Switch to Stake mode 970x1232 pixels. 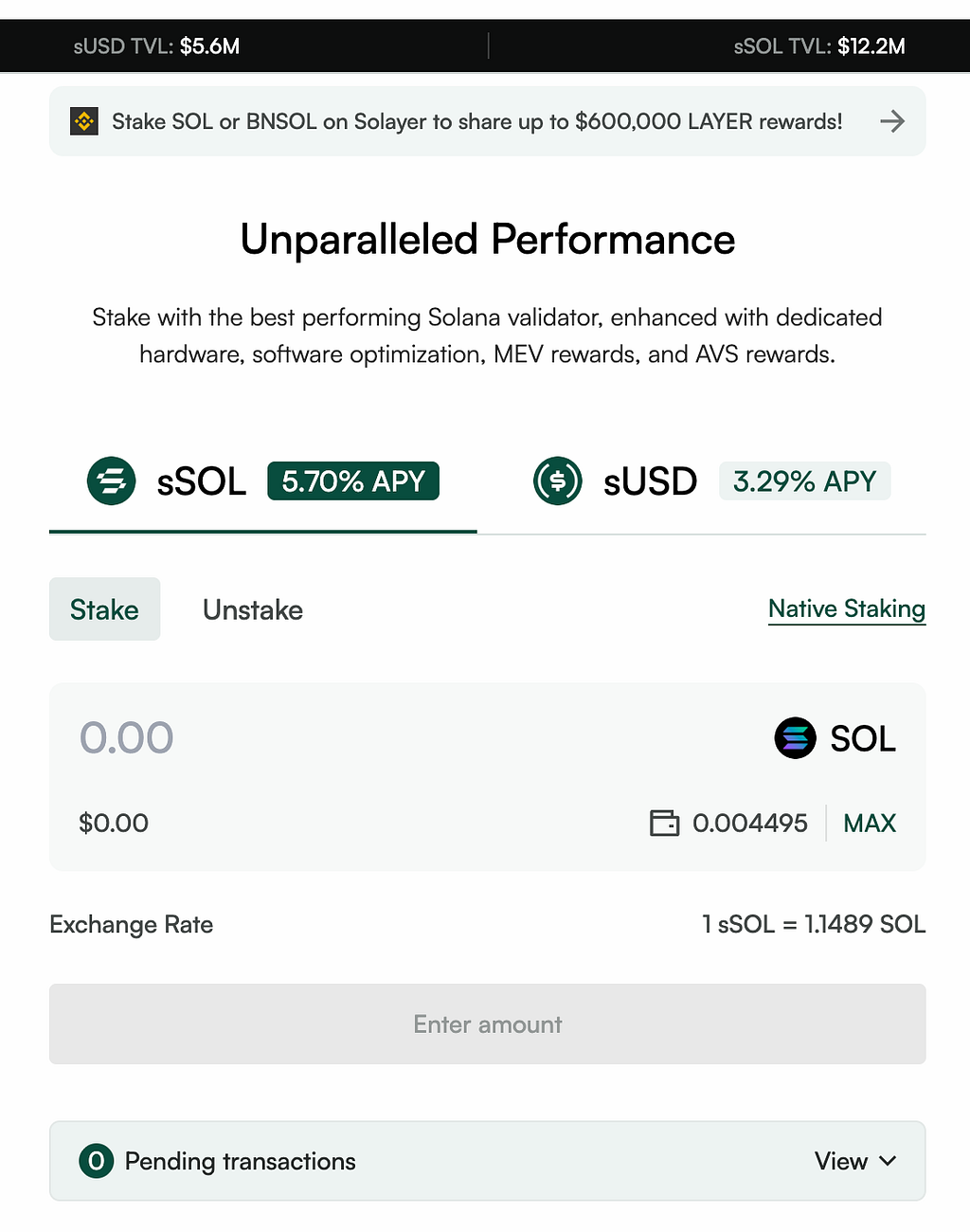(104, 609)
